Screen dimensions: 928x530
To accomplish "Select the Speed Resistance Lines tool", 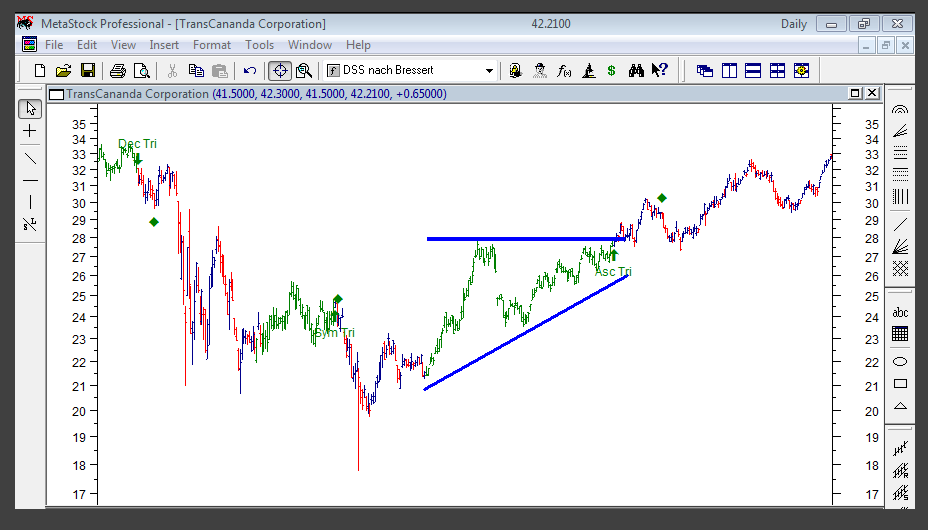I will (x=900, y=131).
